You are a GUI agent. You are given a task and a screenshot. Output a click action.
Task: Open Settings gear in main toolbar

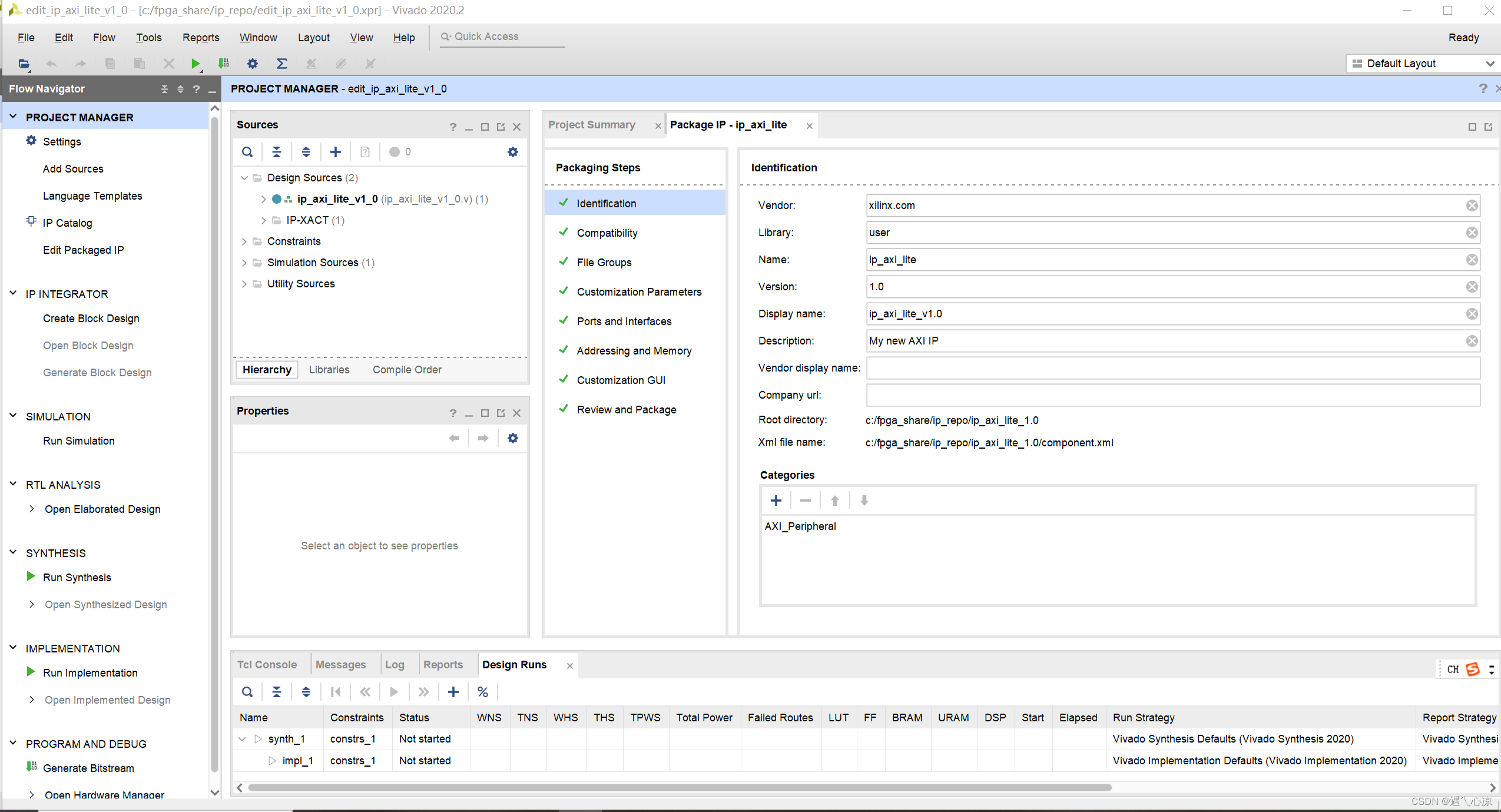[x=253, y=64]
